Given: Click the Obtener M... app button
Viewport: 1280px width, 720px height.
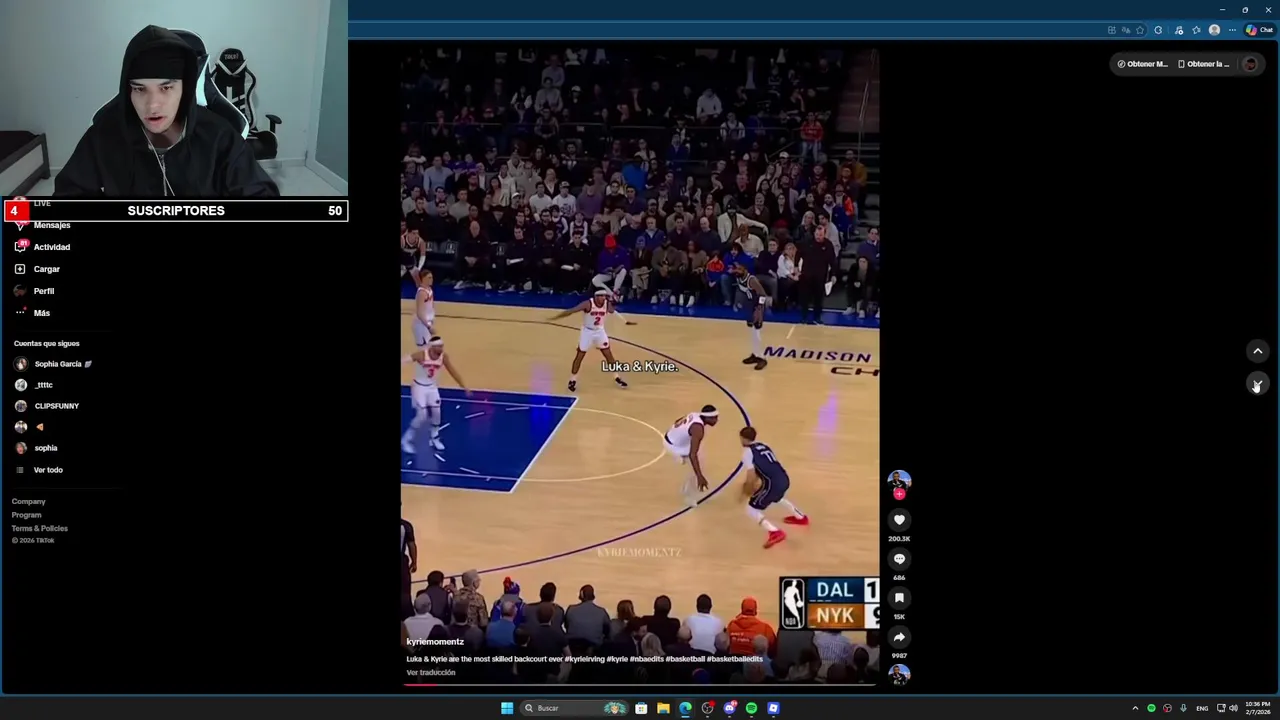Looking at the screenshot, I should [x=1142, y=64].
